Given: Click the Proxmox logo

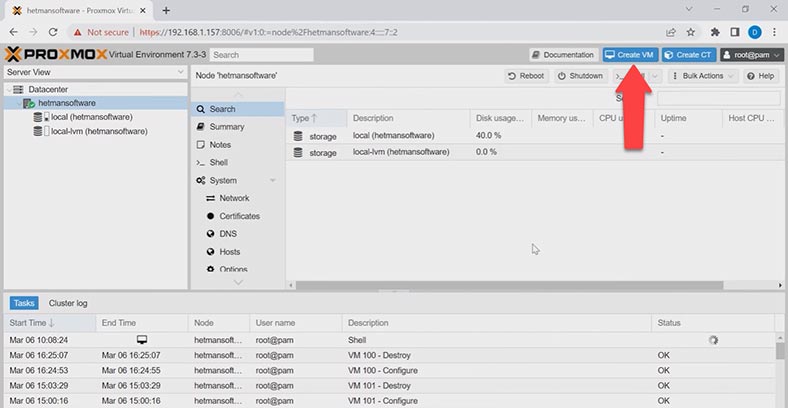Looking at the screenshot, I should [x=56, y=54].
